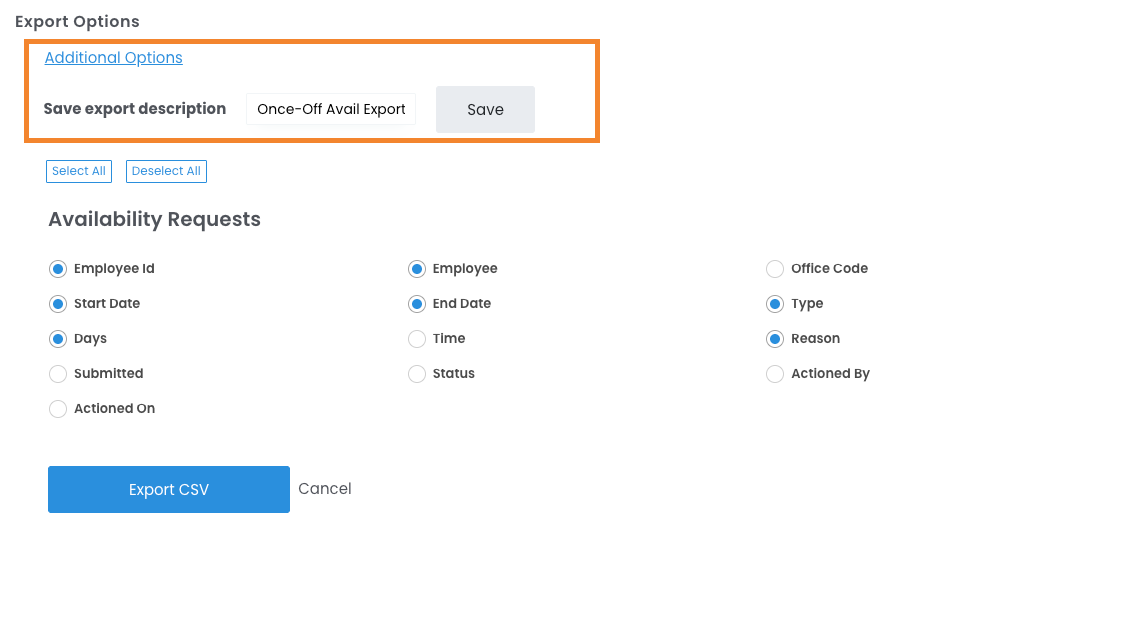Toggle the Type field option
The width and height of the screenshot is (1136, 619).
(x=775, y=304)
